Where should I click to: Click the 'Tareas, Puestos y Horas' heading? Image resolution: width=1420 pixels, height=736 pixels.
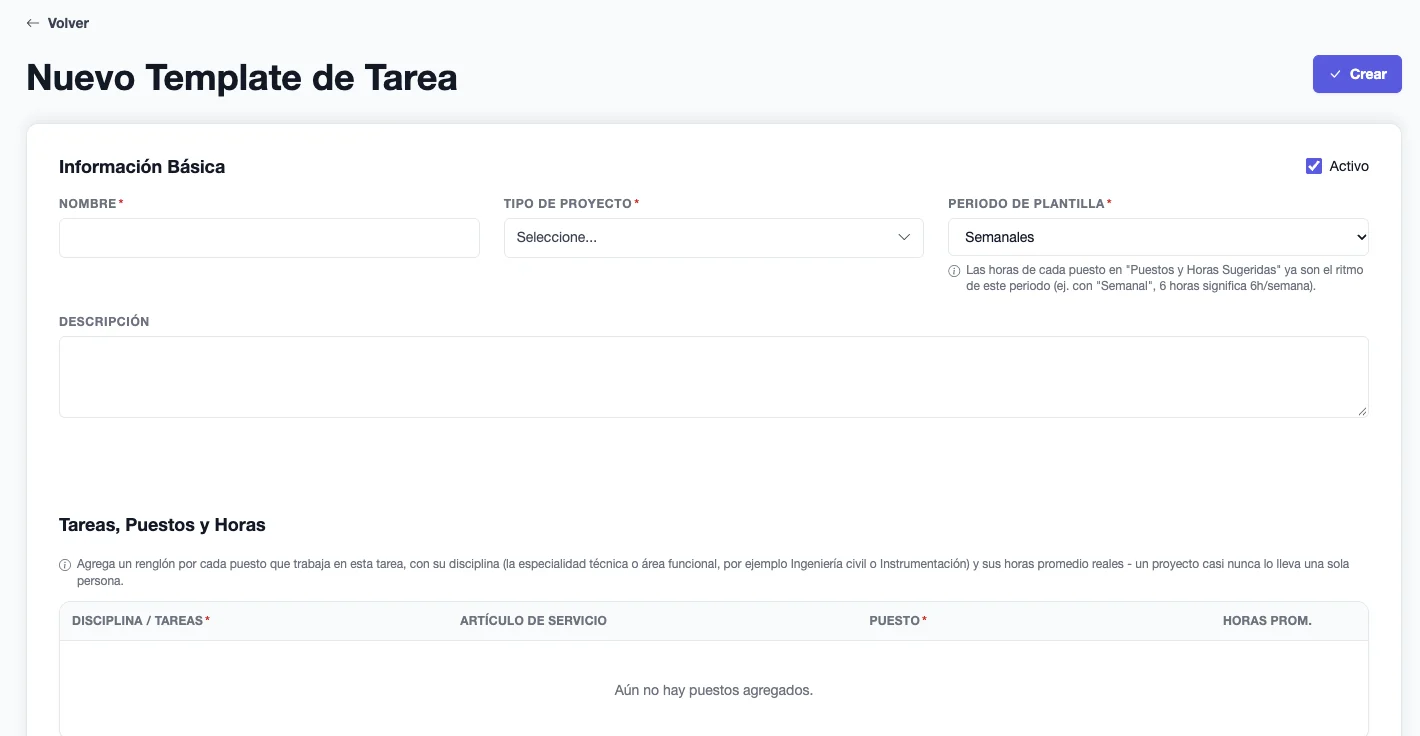coord(162,525)
